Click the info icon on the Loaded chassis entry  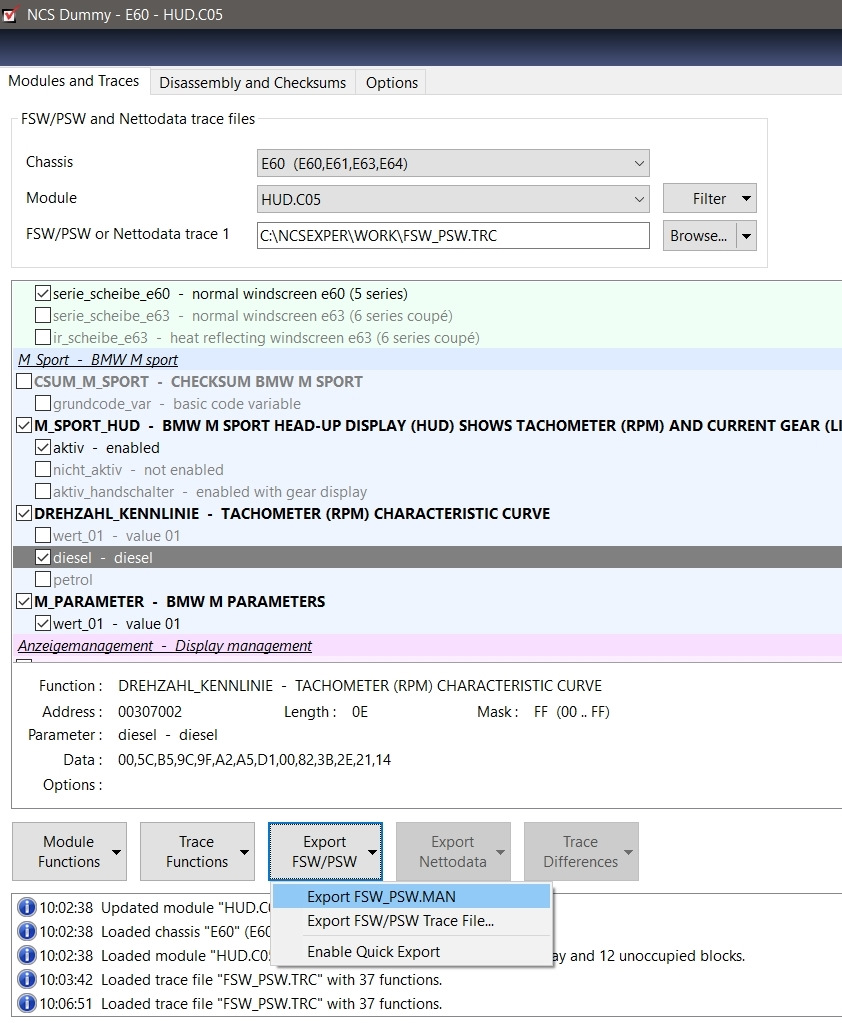(x=26, y=931)
